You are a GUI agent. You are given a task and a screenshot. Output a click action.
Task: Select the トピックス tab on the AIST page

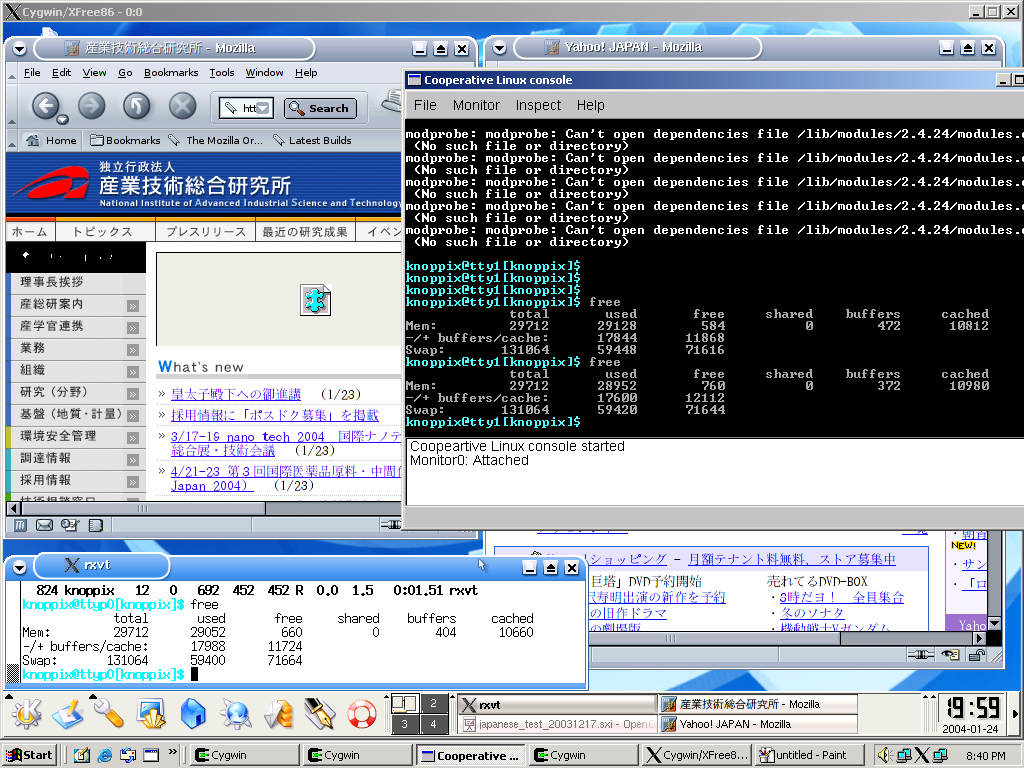(103, 232)
